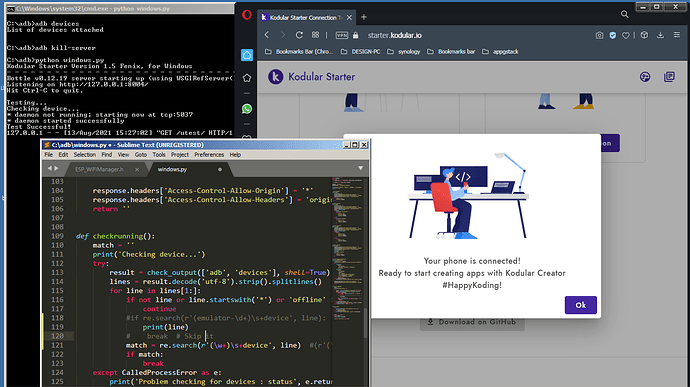This screenshot has height=387, width=690.
Task: Open a new browser tab
Action: click(x=363, y=17)
